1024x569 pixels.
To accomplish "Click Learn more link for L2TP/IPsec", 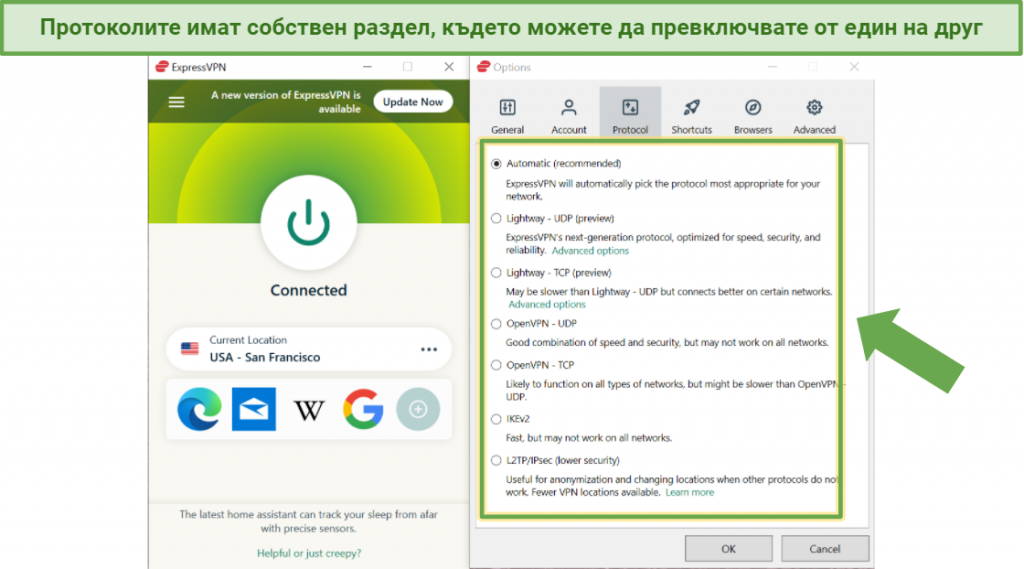I will (690, 493).
